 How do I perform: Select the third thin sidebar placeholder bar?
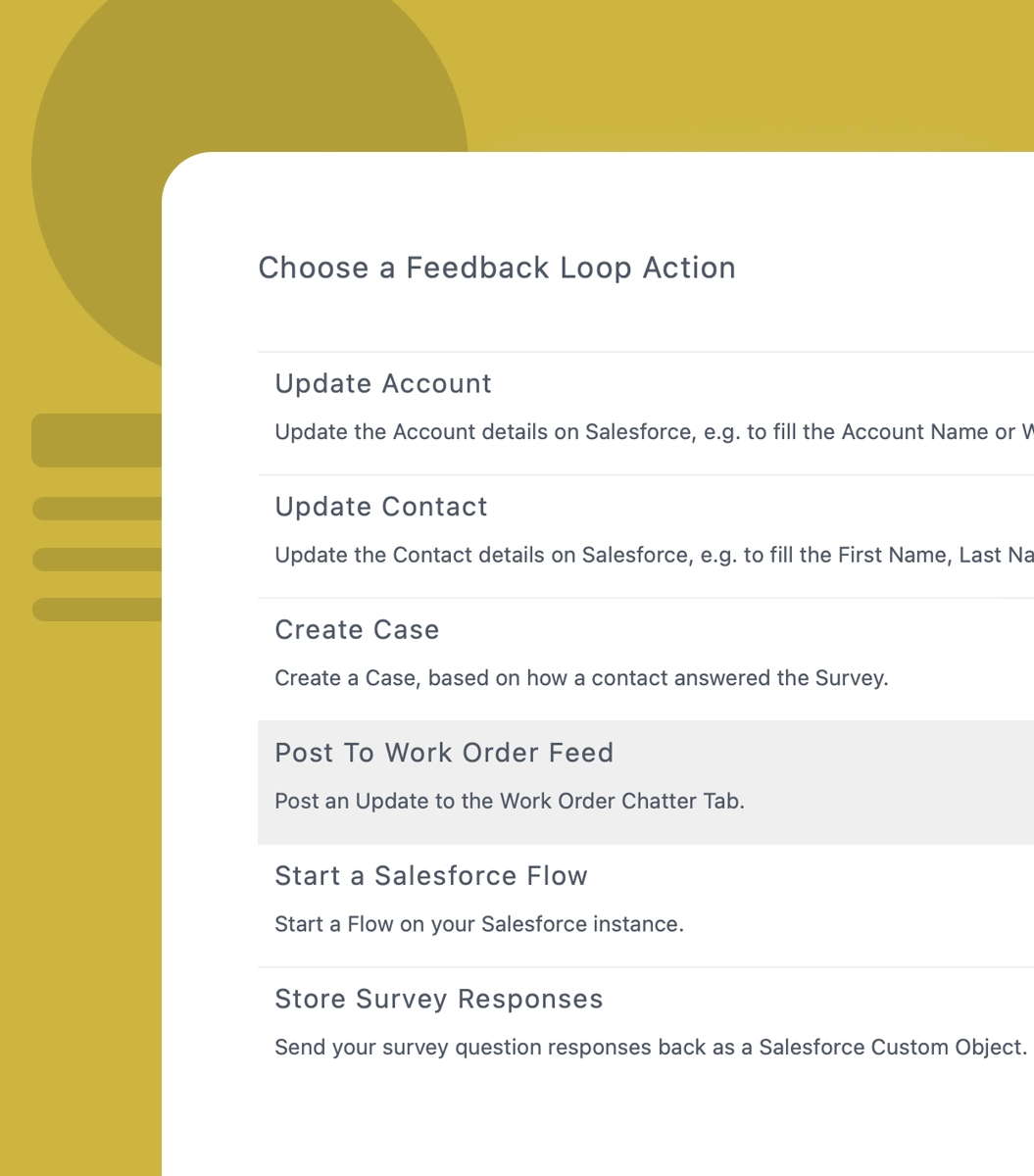[x=97, y=610]
